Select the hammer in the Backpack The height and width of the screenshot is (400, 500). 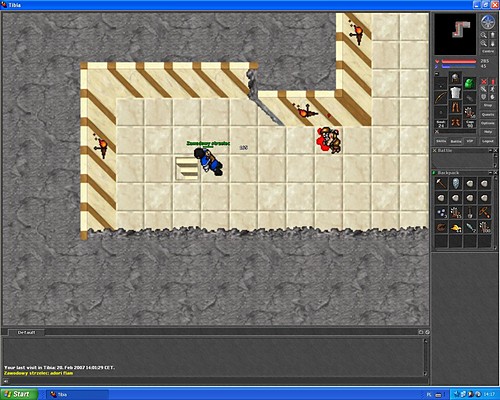[441, 183]
